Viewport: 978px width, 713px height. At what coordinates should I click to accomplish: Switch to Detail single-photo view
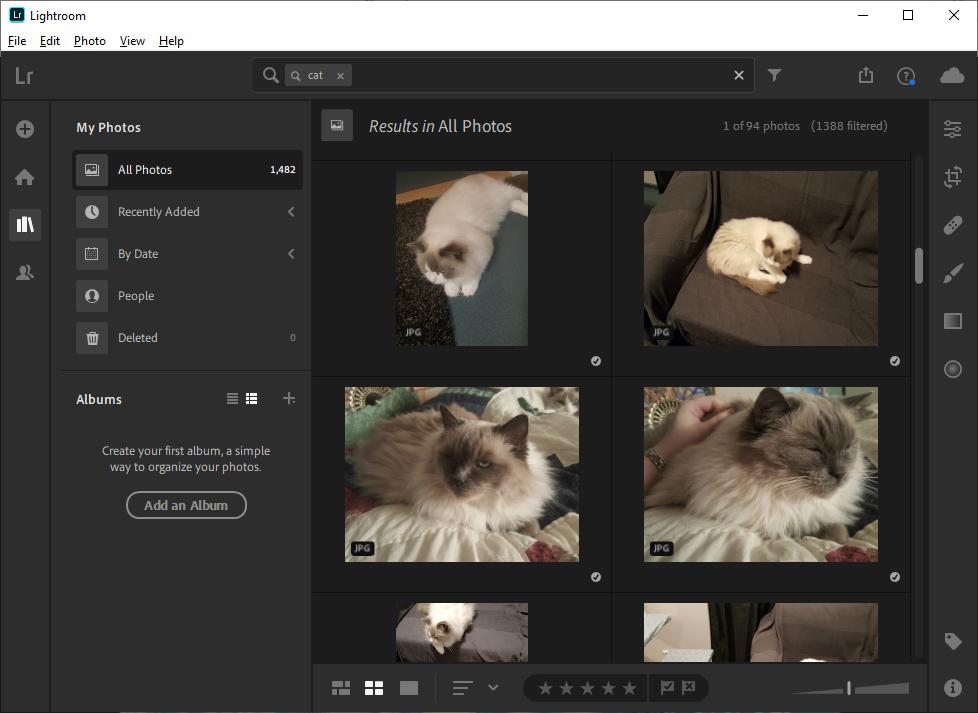(409, 688)
